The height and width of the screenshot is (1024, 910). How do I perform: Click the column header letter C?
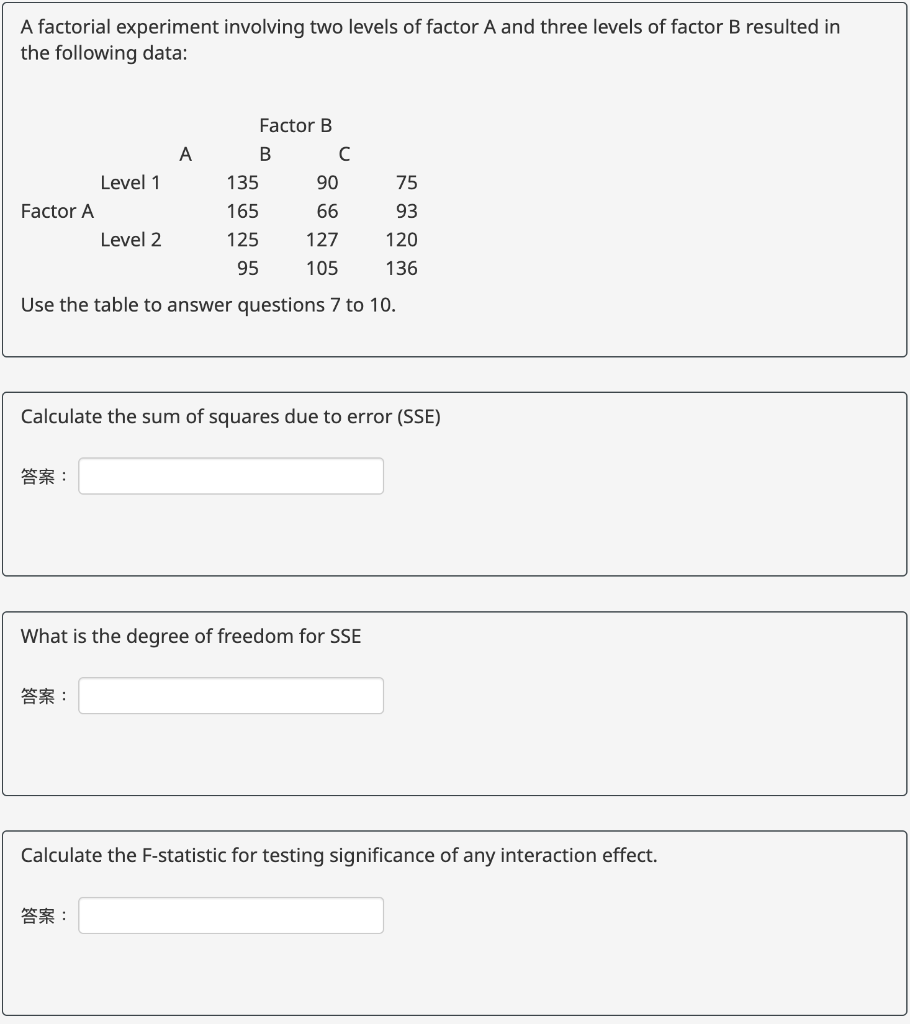point(343,154)
